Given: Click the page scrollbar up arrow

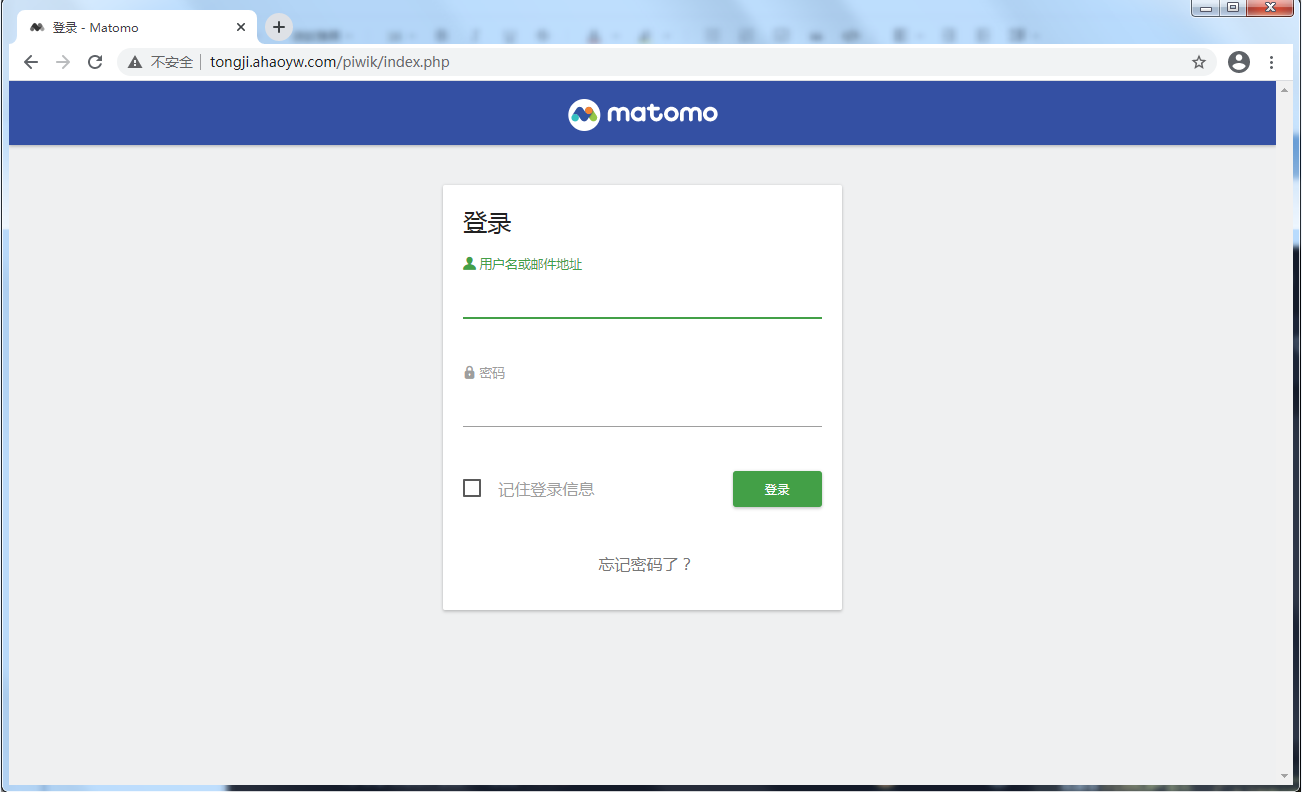Looking at the screenshot, I should tap(1284, 89).
